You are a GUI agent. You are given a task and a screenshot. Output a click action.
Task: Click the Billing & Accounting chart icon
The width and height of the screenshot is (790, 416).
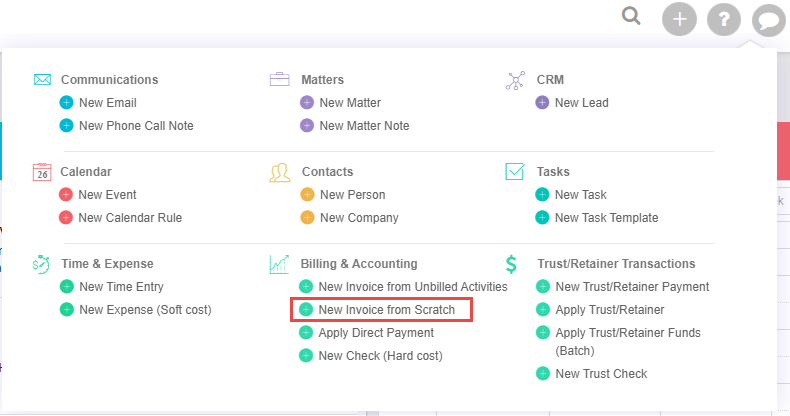point(279,264)
